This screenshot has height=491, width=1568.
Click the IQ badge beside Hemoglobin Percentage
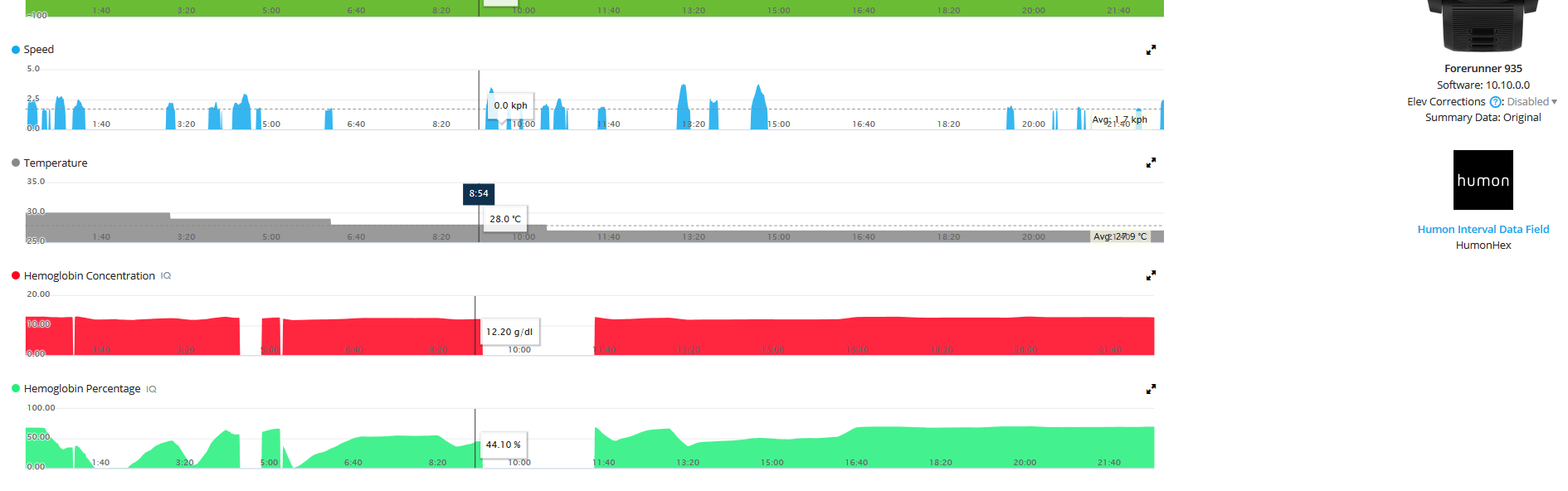[x=152, y=389]
